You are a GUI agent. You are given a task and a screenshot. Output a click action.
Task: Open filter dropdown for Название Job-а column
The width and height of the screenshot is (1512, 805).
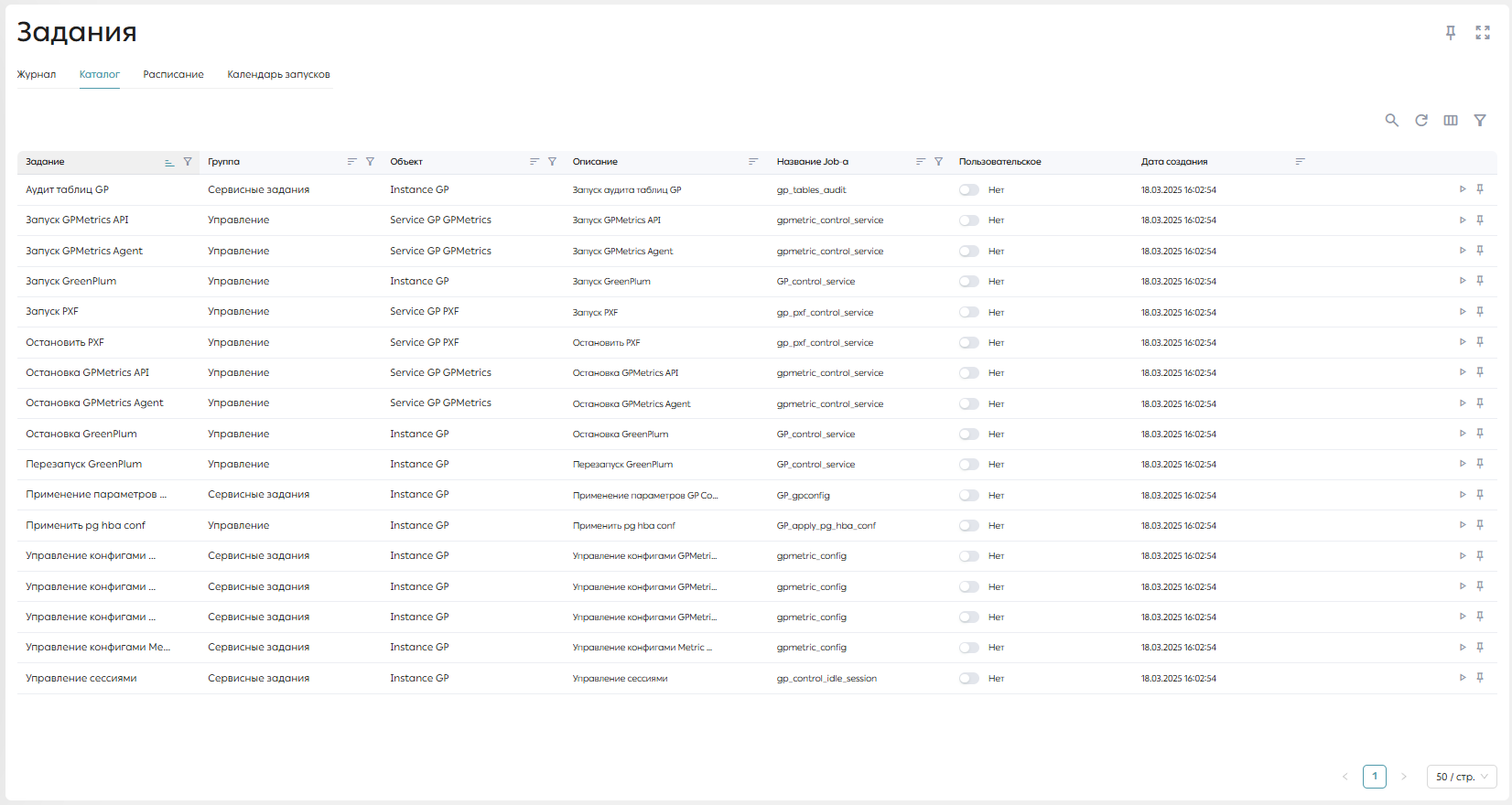coord(938,162)
